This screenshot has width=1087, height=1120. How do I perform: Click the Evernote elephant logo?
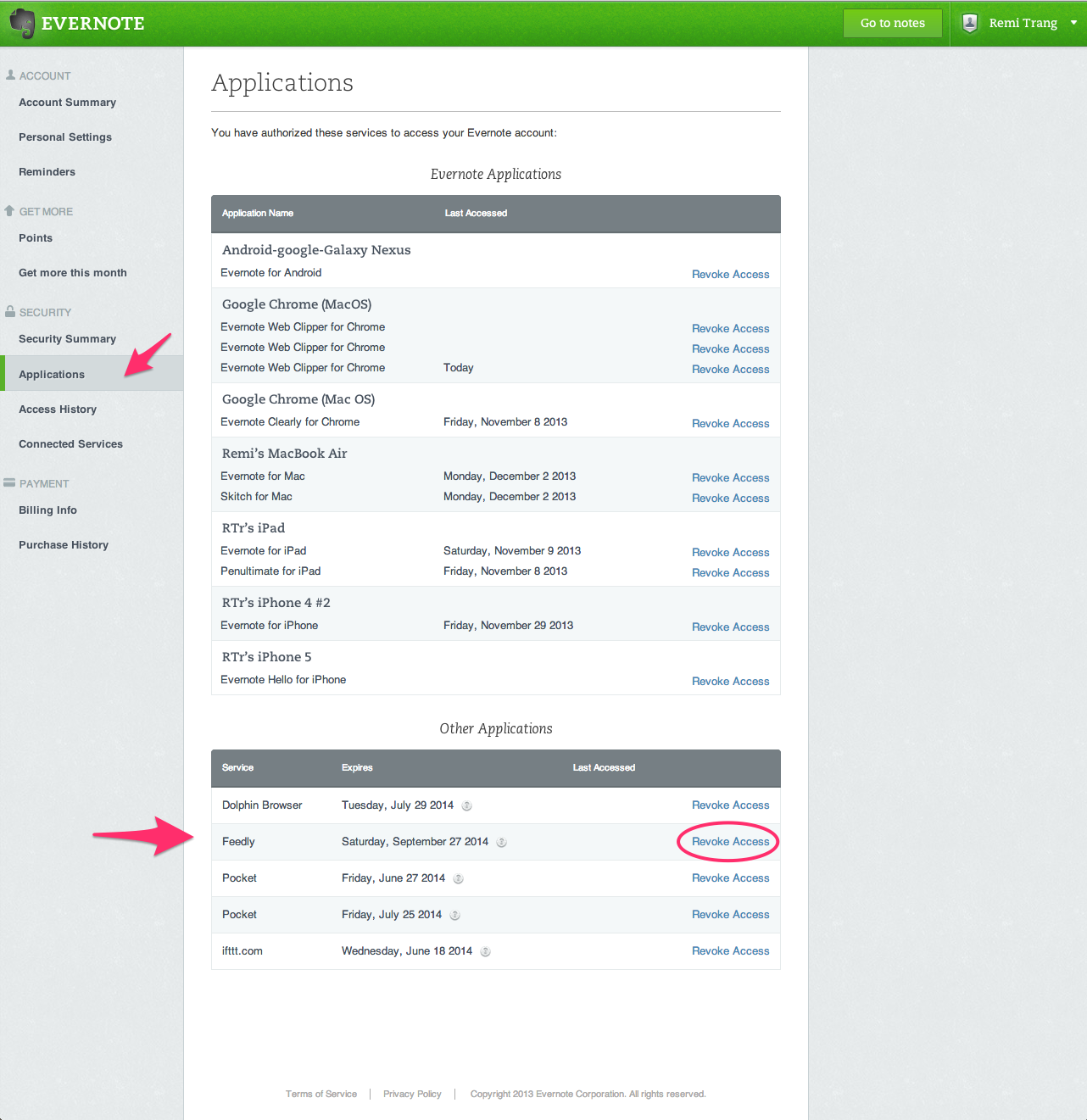(x=22, y=23)
